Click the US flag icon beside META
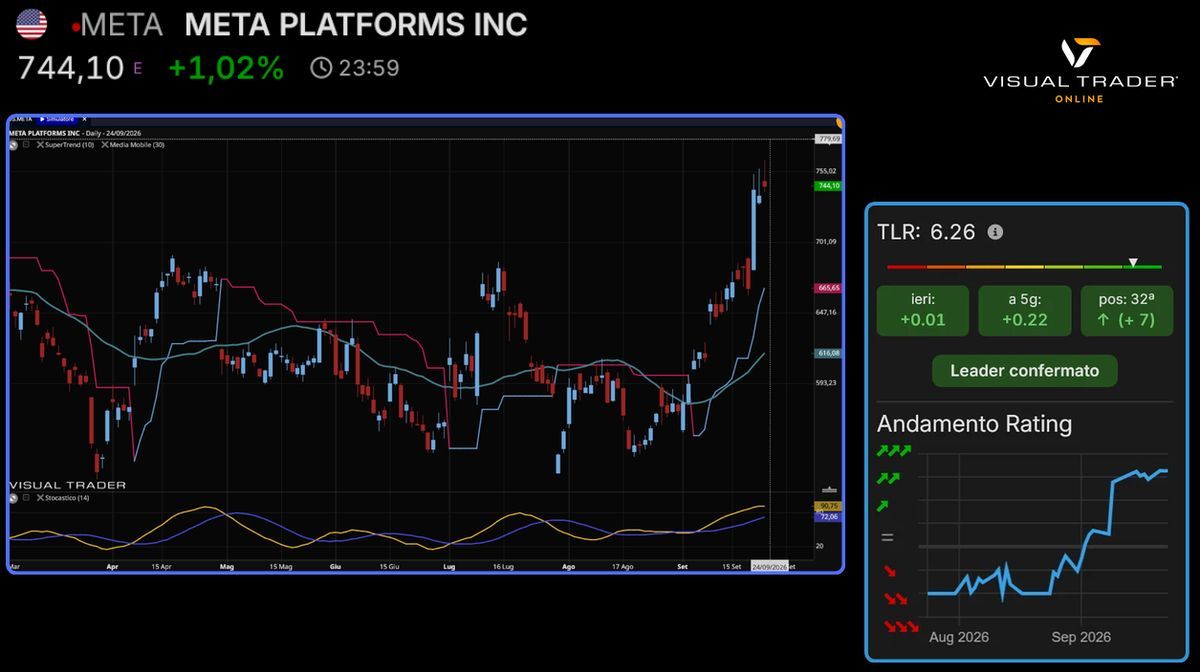Image resolution: width=1200 pixels, height=672 pixels. coord(32,24)
